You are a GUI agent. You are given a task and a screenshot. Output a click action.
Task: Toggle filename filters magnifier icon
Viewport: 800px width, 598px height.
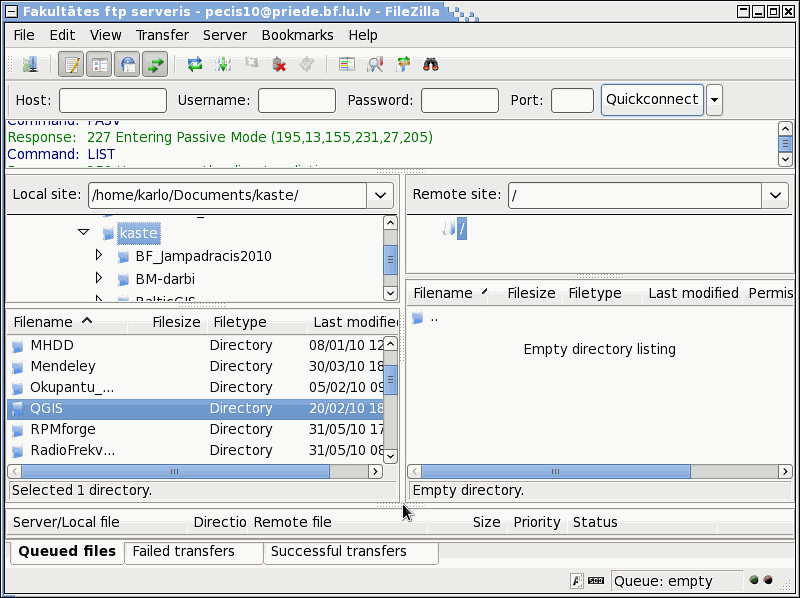375,65
